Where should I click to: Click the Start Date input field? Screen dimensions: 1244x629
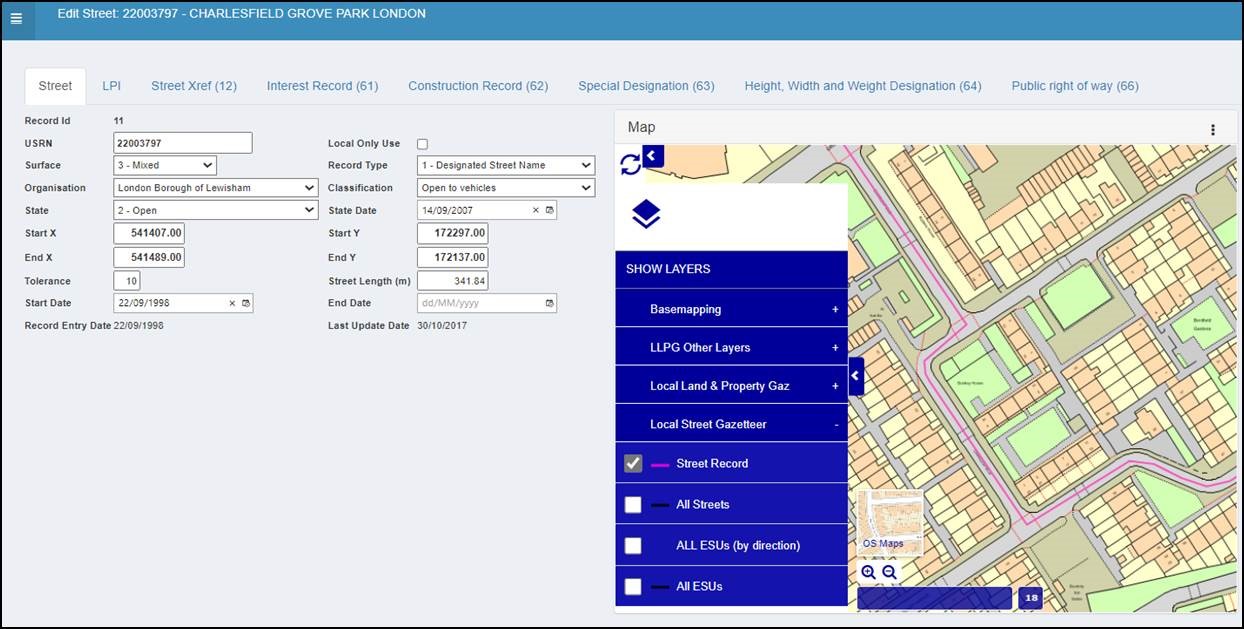point(184,303)
